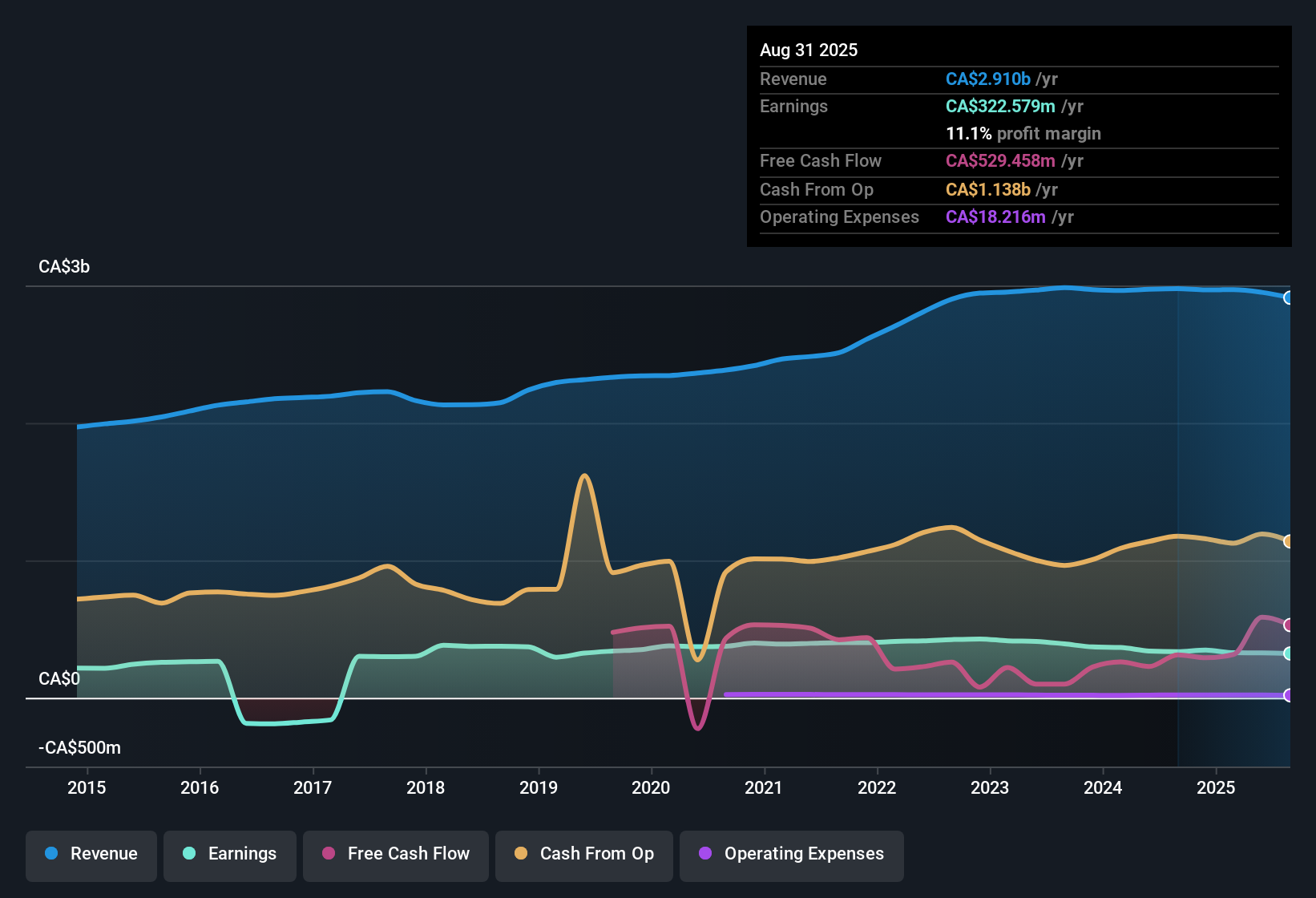Click the pink Free Cash Flow legend dot
Image resolution: width=1316 pixels, height=898 pixels.
(329, 853)
